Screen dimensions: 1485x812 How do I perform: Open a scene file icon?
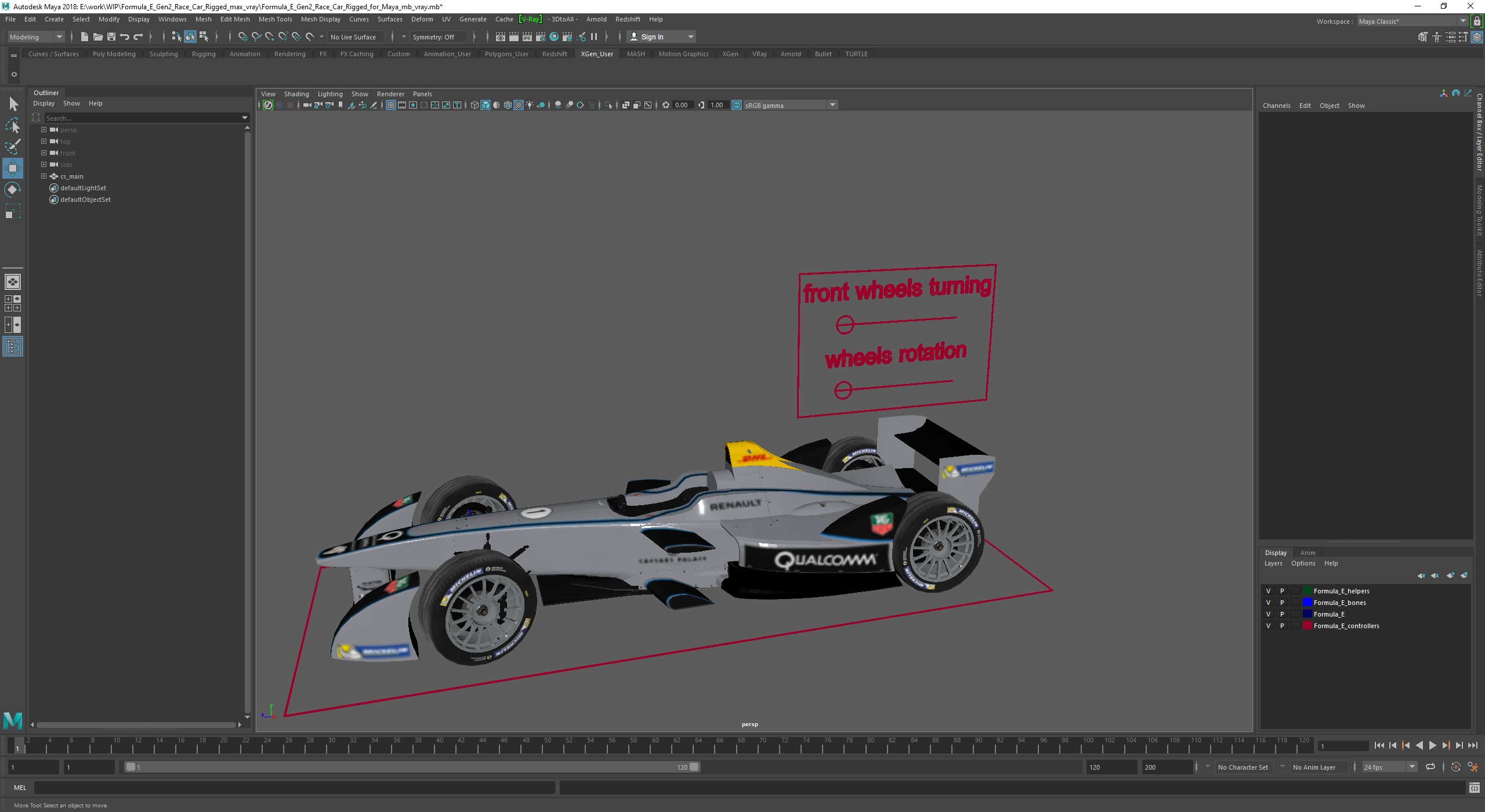(x=97, y=37)
